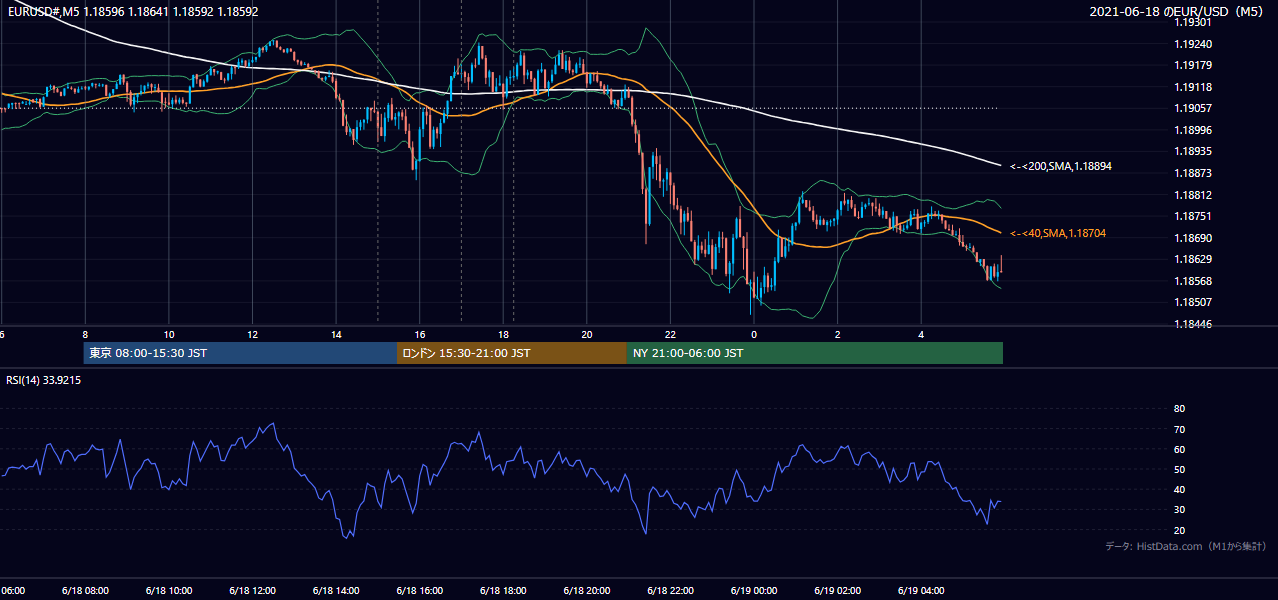Viewport: 1278px width, 600px height.
Task: Click hour label 12 under price chart
Action: (252, 335)
